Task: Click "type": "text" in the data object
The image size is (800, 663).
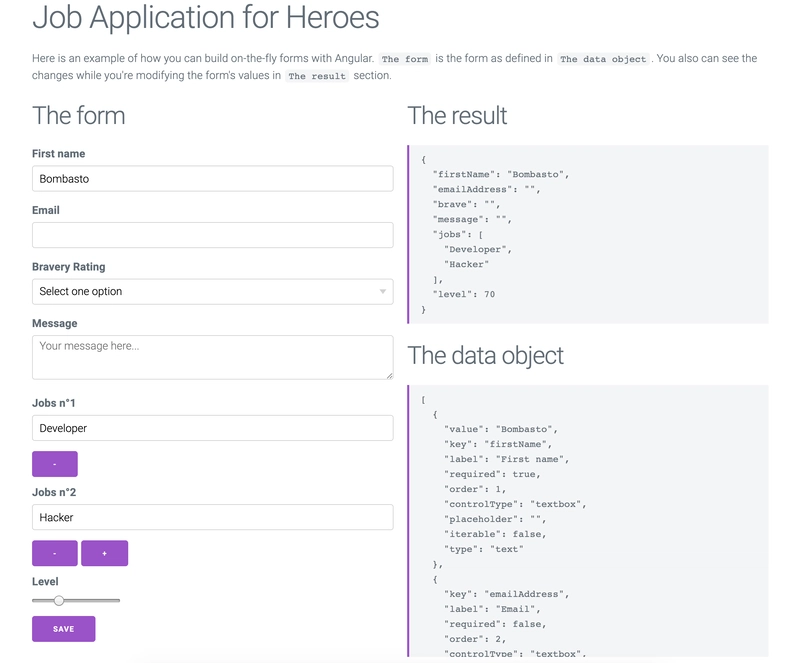Action: click(x=484, y=549)
